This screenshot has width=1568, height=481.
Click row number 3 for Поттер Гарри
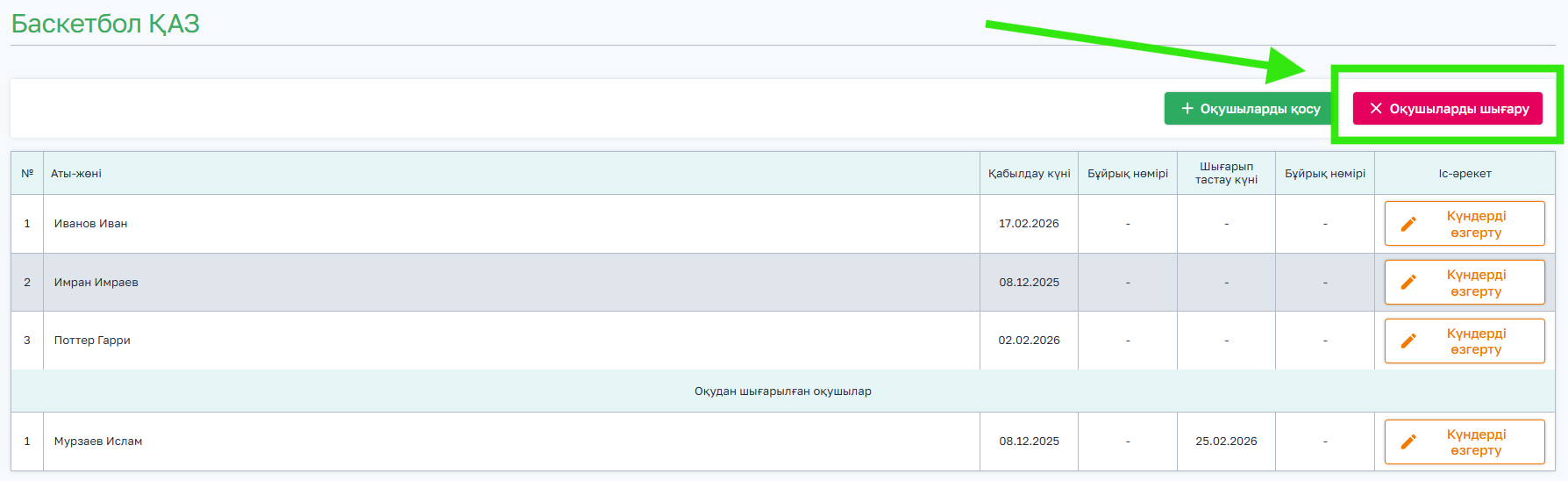point(27,341)
